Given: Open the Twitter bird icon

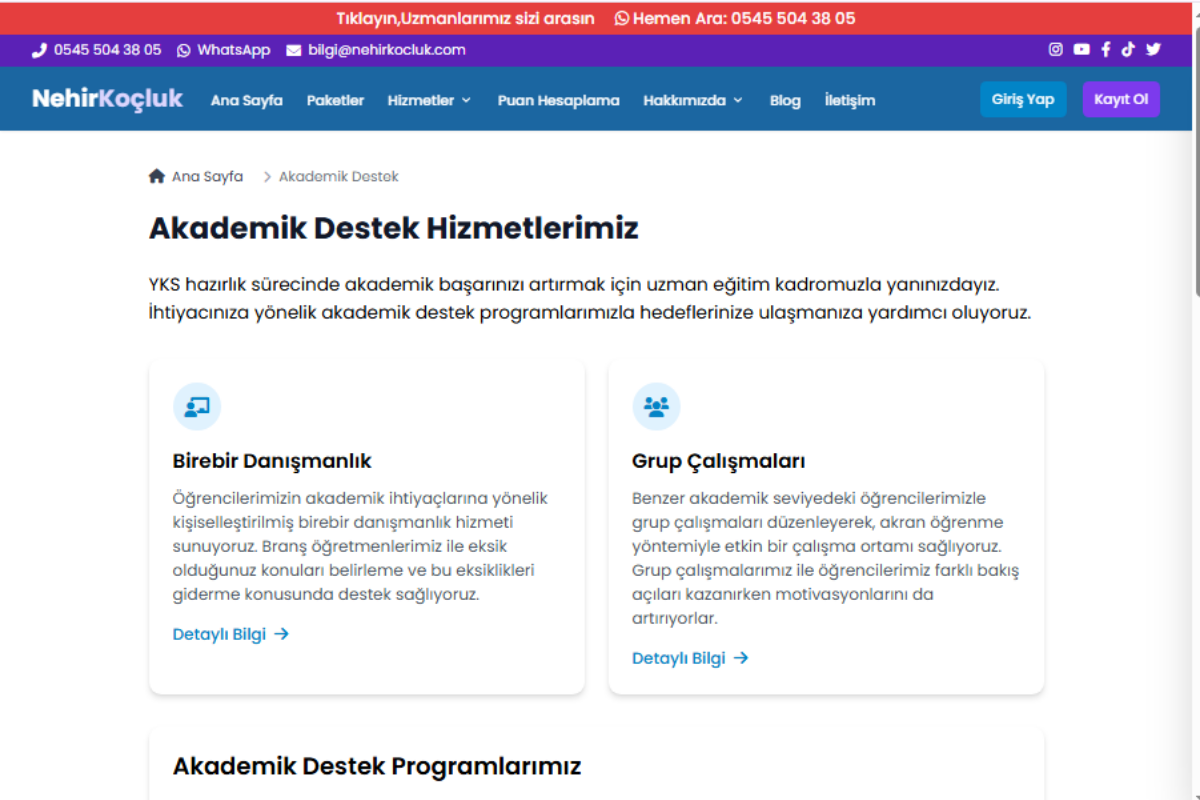Looking at the screenshot, I should (x=1153, y=49).
